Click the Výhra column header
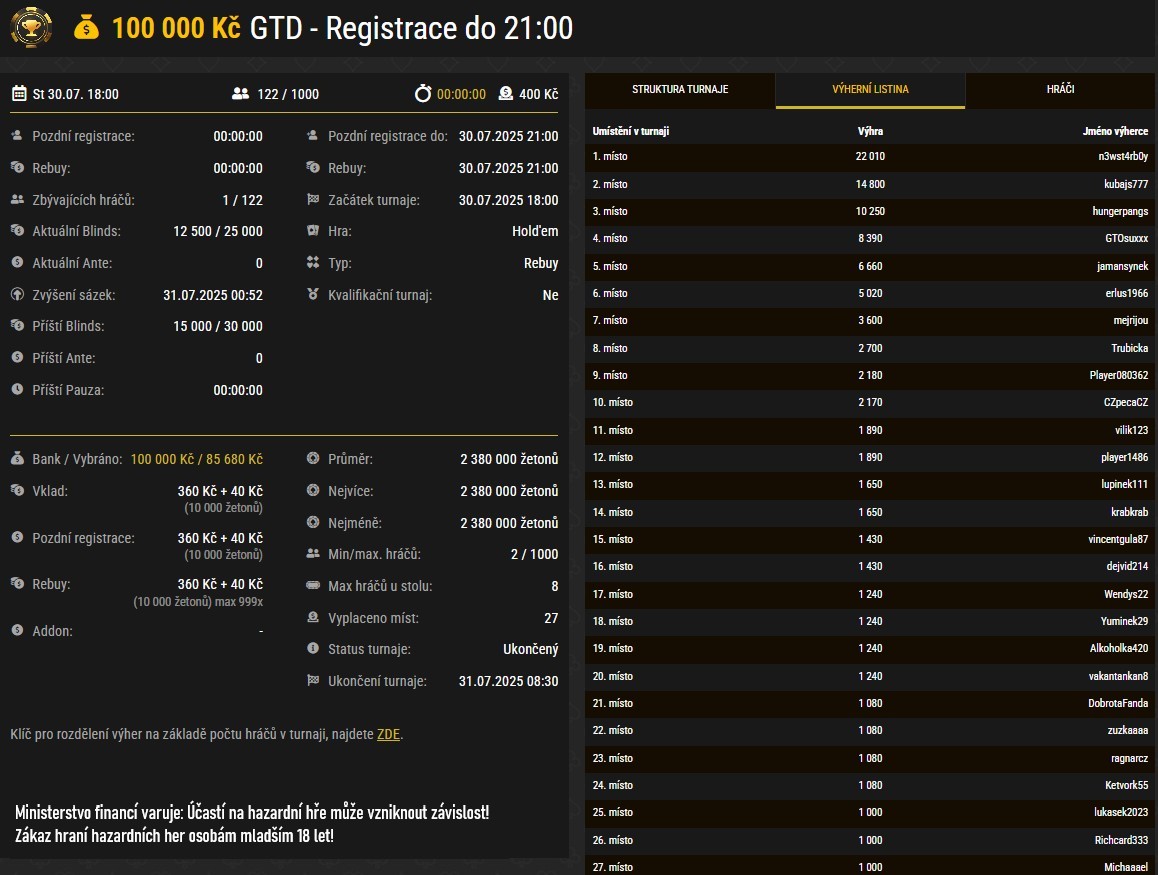Viewport: 1158px width, 875px height. pos(870,131)
